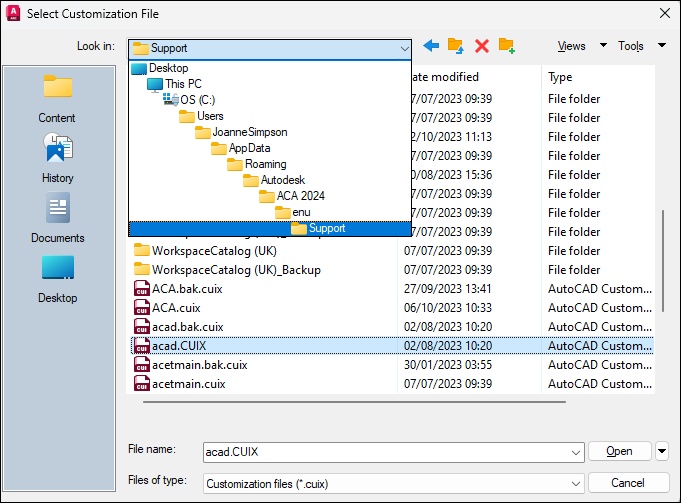Click the vertical scrollbar in file list
The width and height of the screenshot is (681, 503).
(663, 261)
